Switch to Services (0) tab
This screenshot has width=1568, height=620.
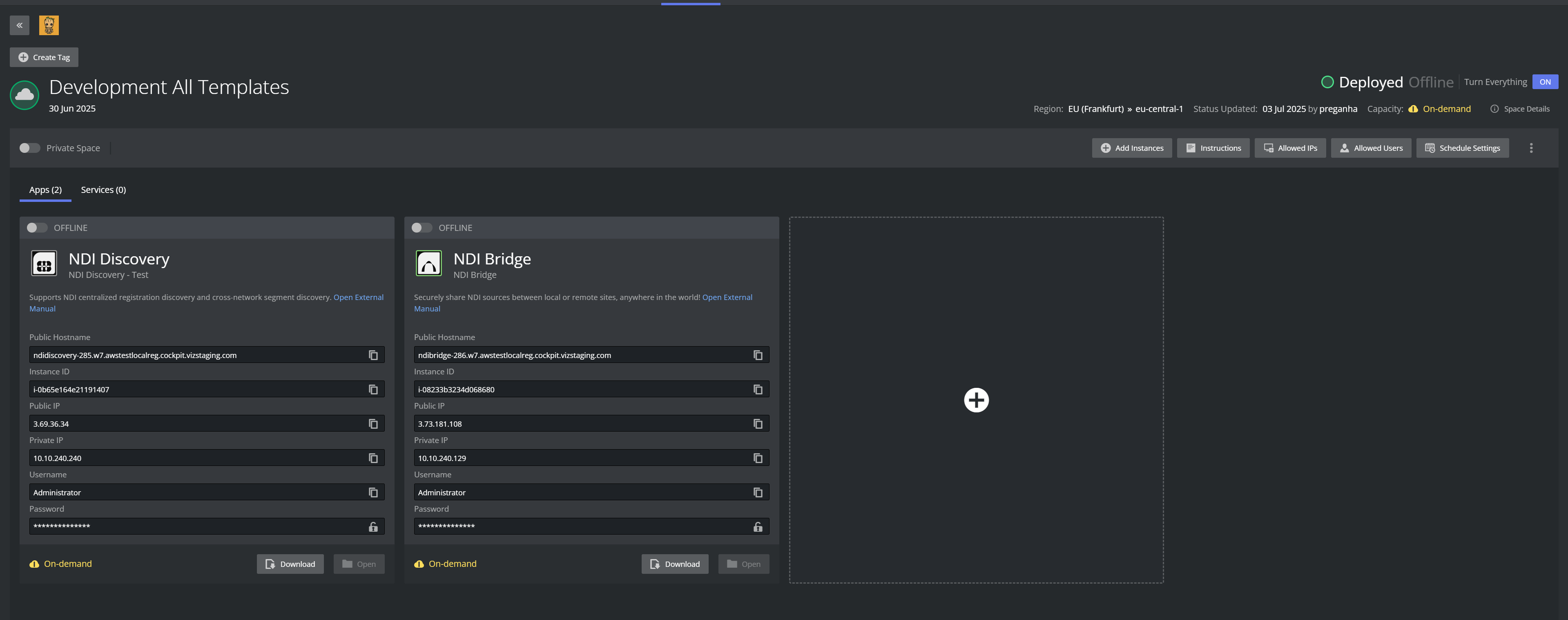pos(103,190)
